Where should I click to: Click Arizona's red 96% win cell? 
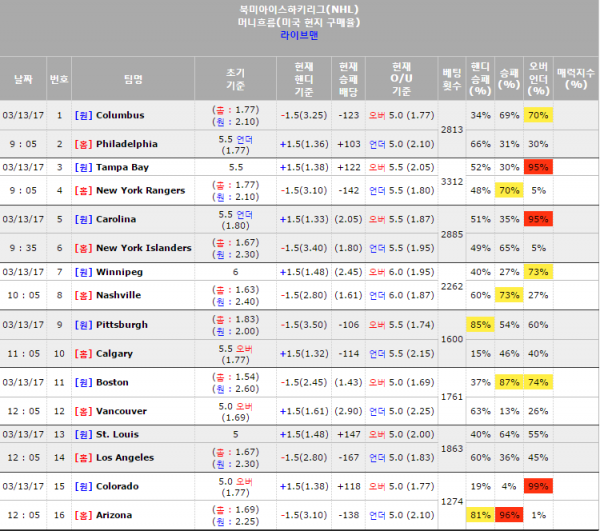pyautogui.click(x=509, y=515)
